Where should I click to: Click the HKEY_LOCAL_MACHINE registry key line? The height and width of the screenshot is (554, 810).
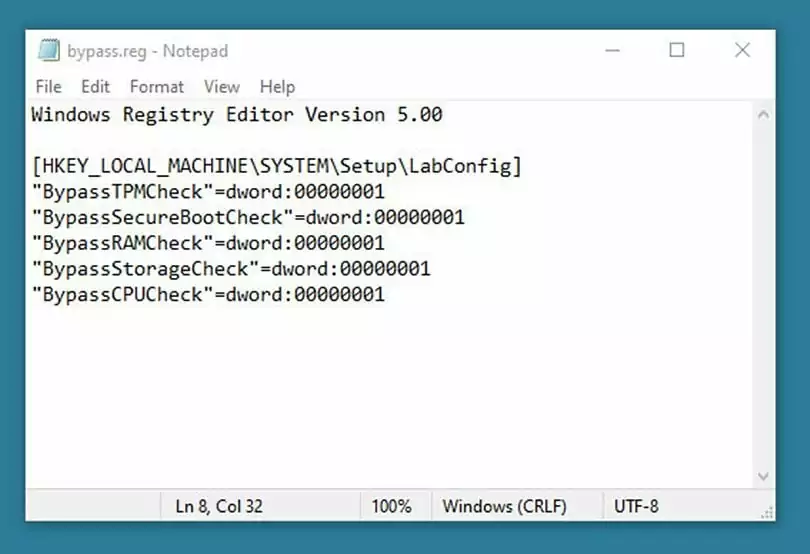pos(277,165)
